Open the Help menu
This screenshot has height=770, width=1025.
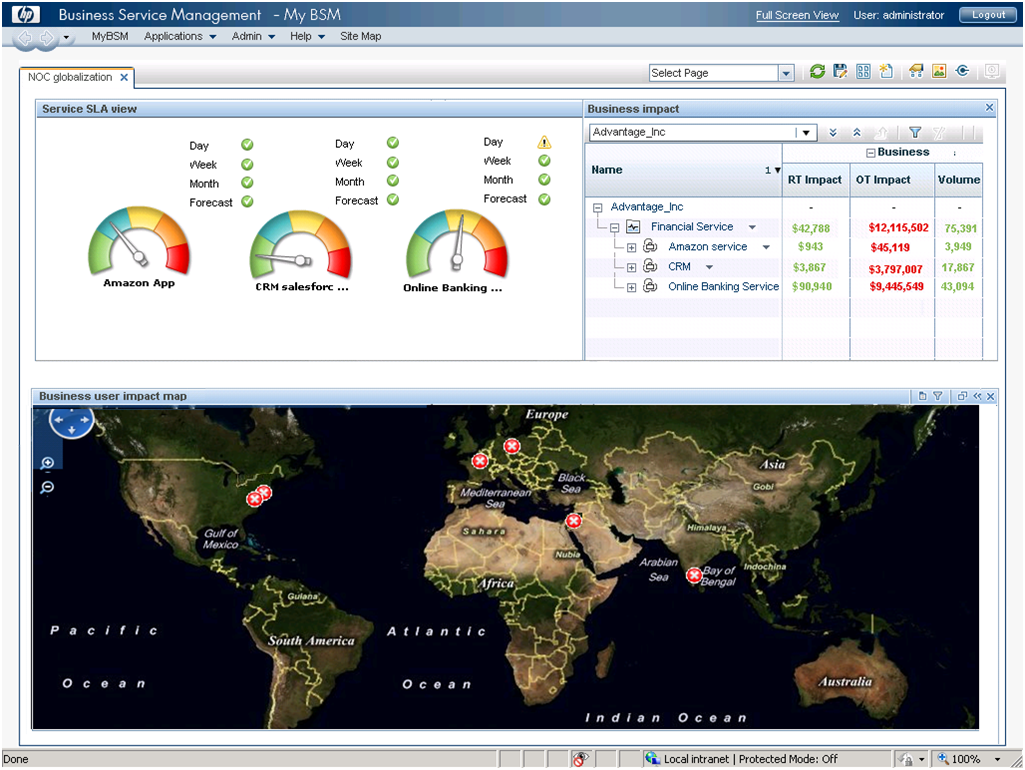point(307,36)
